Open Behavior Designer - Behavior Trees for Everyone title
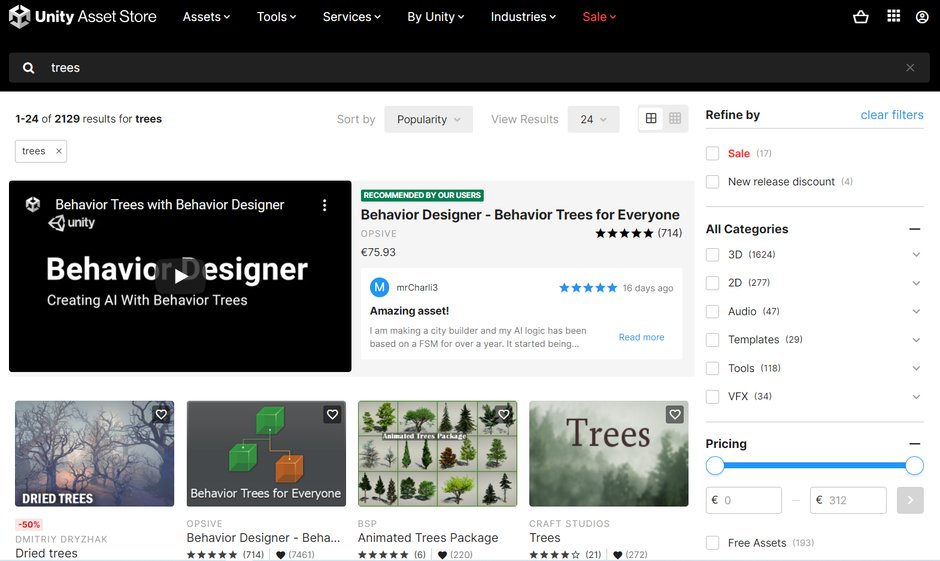940x561 pixels. (x=520, y=215)
